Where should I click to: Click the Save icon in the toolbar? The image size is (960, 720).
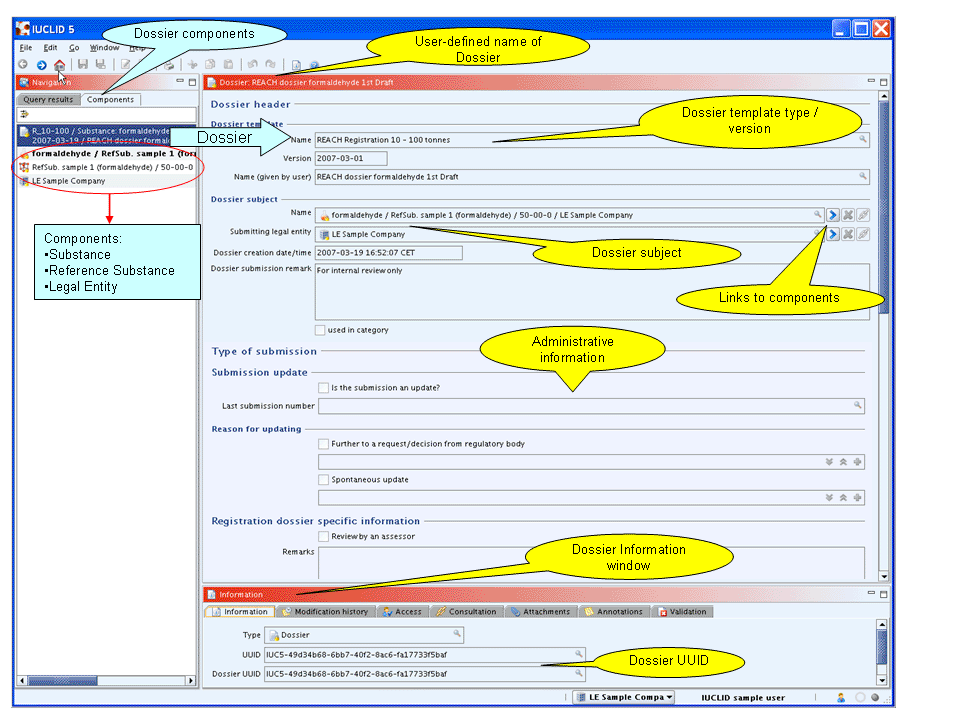point(83,65)
